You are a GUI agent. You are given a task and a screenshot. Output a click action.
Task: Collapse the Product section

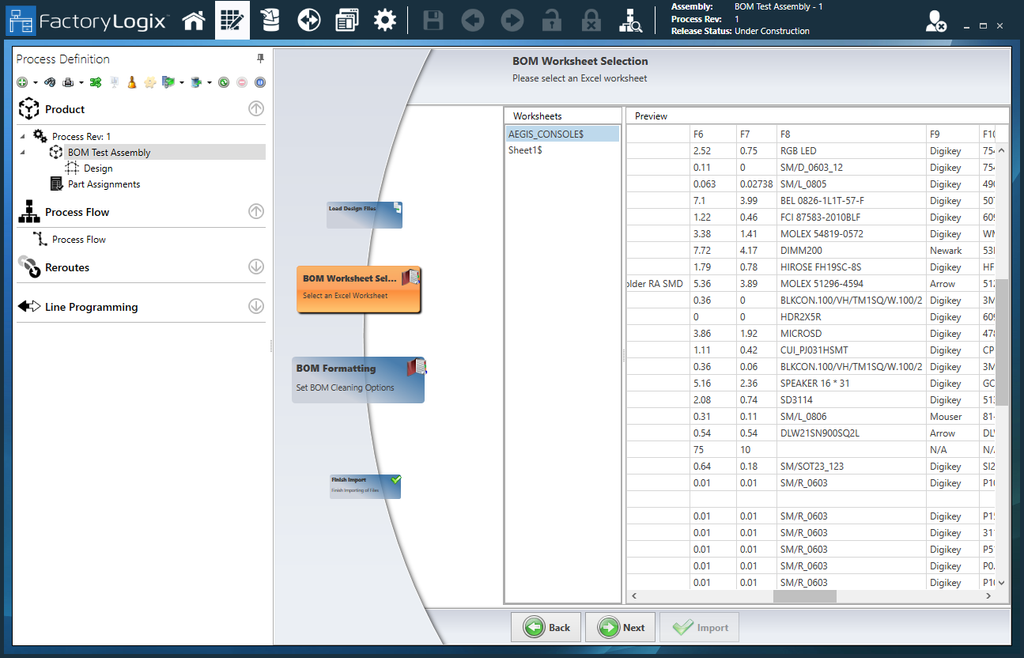[x=256, y=109]
